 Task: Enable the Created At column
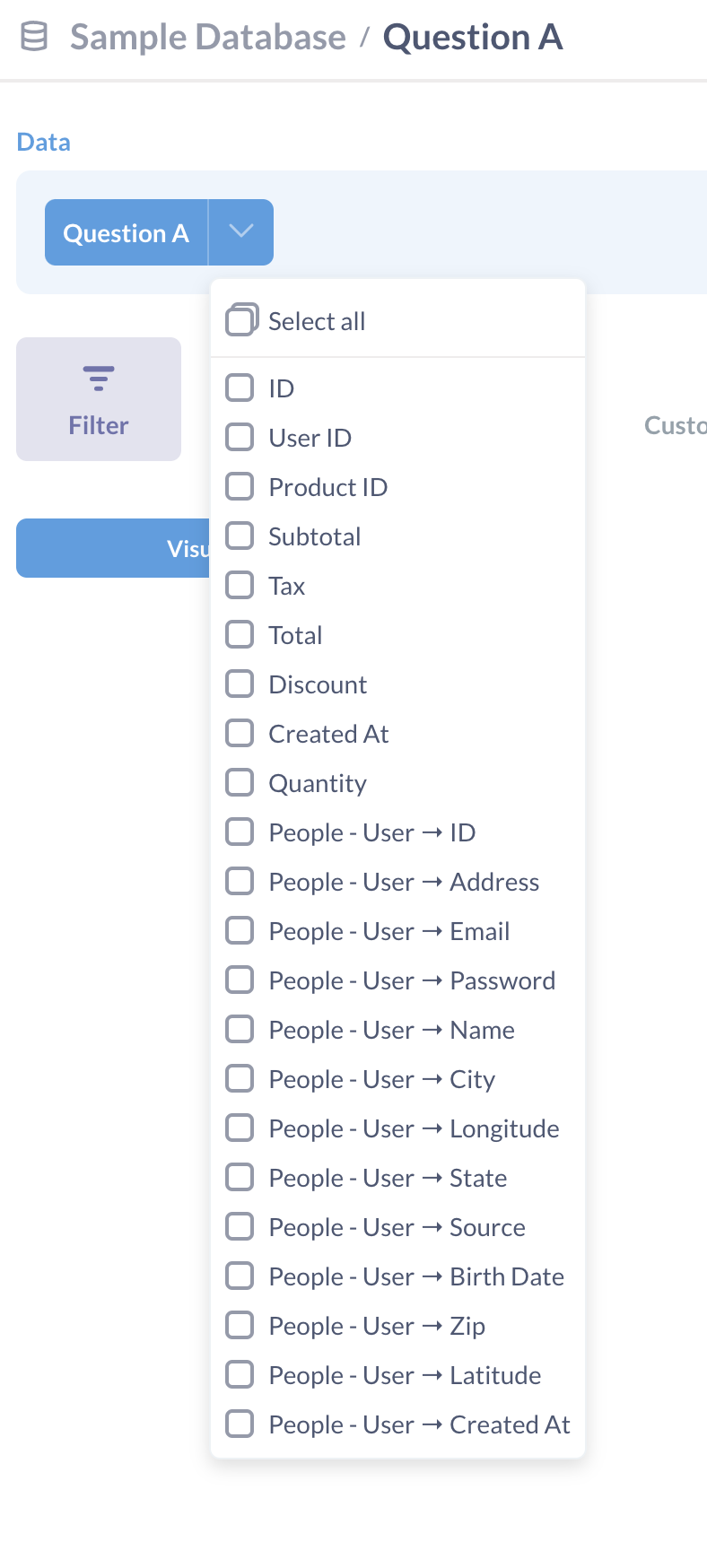click(240, 733)
